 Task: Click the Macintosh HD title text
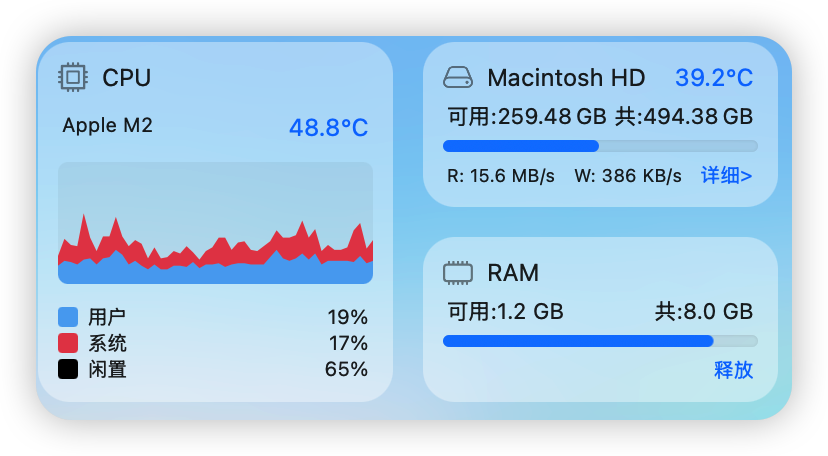coord(566,78)
